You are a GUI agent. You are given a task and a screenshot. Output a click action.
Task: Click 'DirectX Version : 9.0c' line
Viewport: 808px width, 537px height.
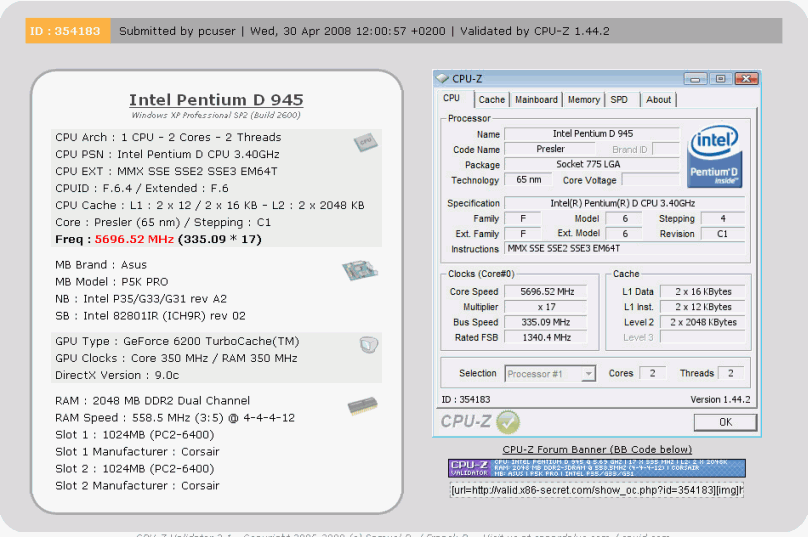pos(117,375)
